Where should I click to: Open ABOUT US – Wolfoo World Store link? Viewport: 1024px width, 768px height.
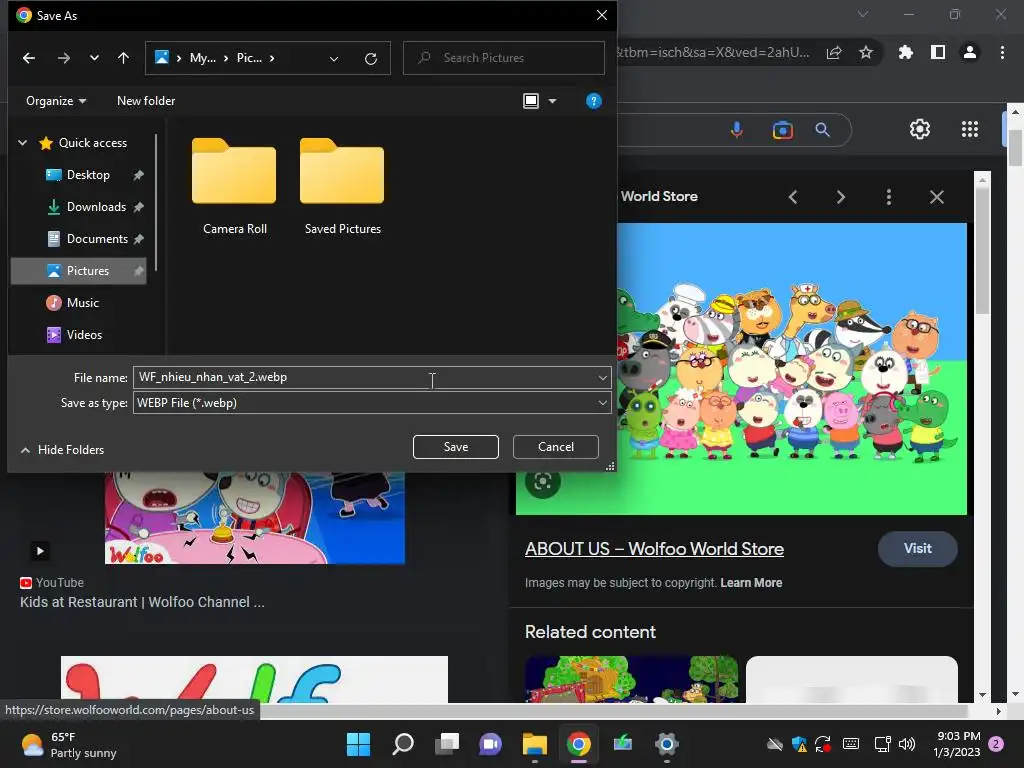point(654,549)
